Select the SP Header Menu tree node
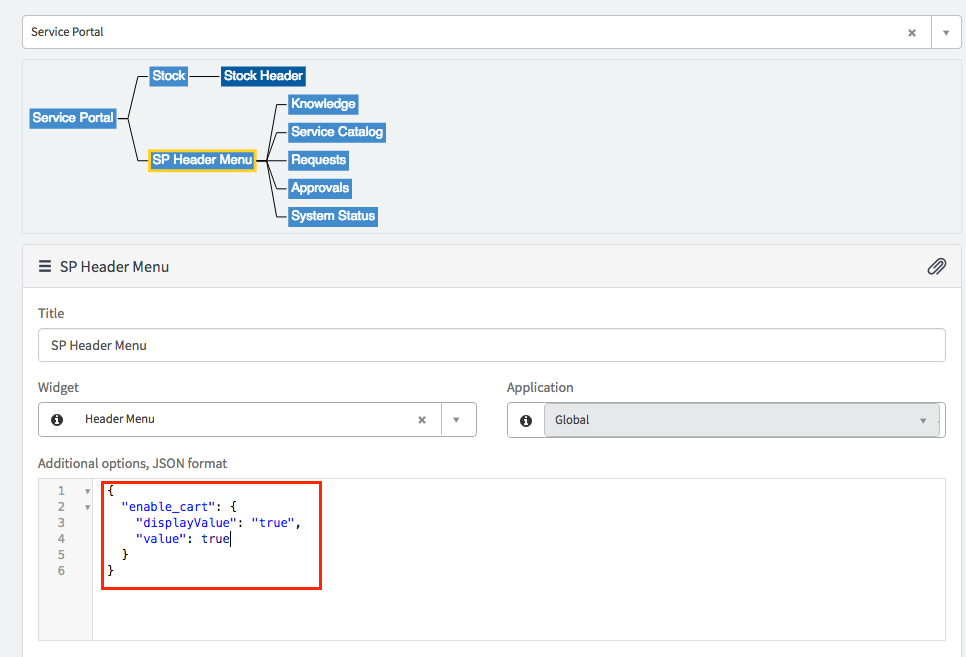This screenshot has width=966, height=657. pyautogui.click(x=202, y=160)
